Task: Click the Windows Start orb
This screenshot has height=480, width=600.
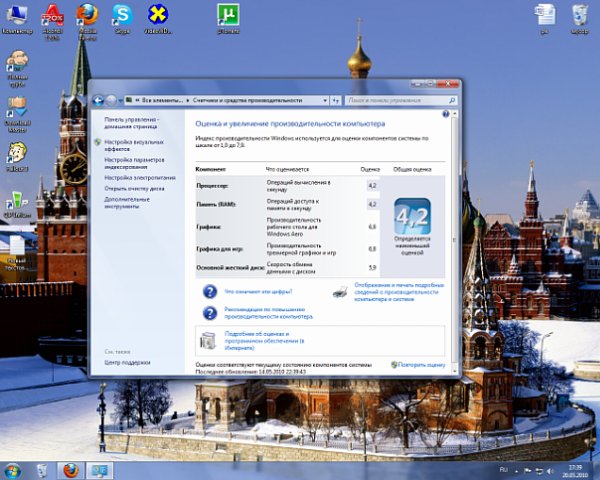Action: [12, 471]
